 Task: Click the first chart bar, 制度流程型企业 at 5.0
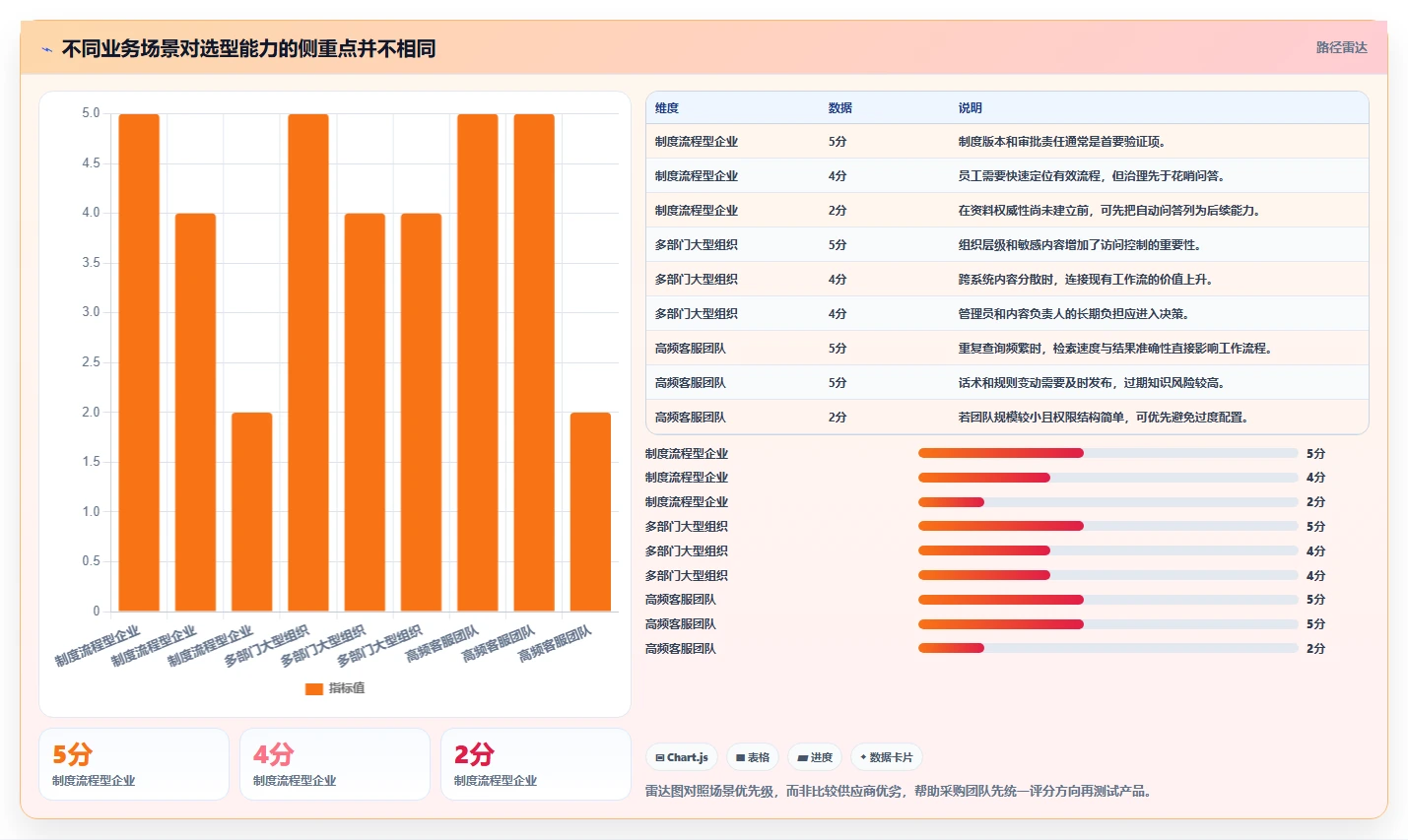click(139, 362)
